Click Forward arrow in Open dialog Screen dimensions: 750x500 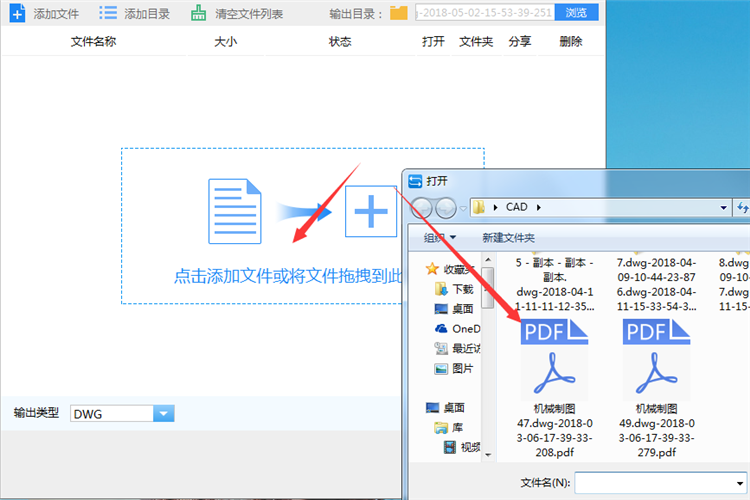446,208
